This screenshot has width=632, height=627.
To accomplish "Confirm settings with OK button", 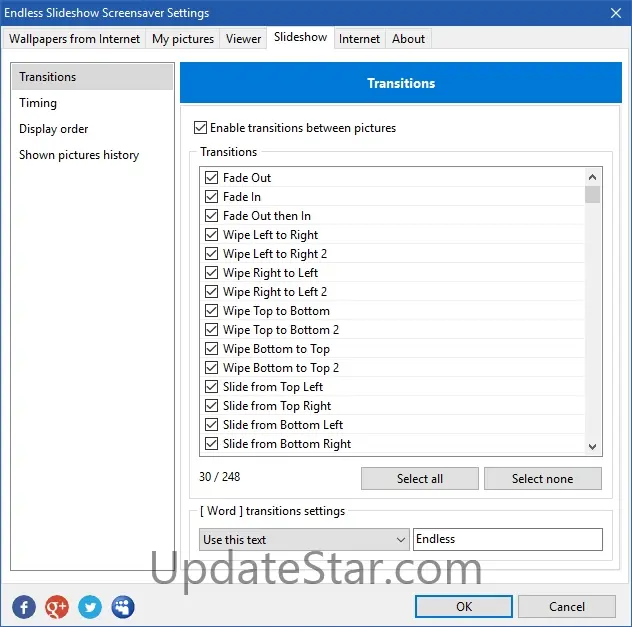I will [464, 606].
